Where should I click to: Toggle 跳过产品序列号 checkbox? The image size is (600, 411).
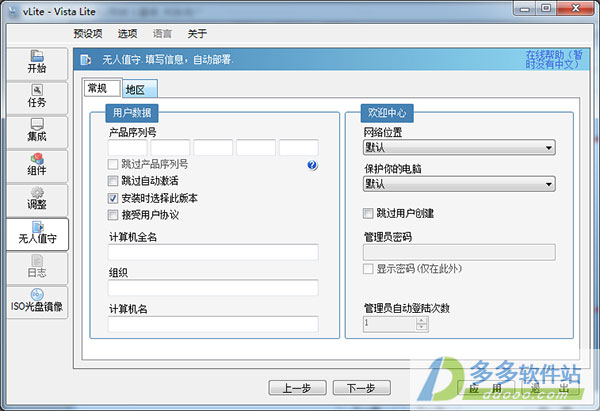(x=113, y=165)
